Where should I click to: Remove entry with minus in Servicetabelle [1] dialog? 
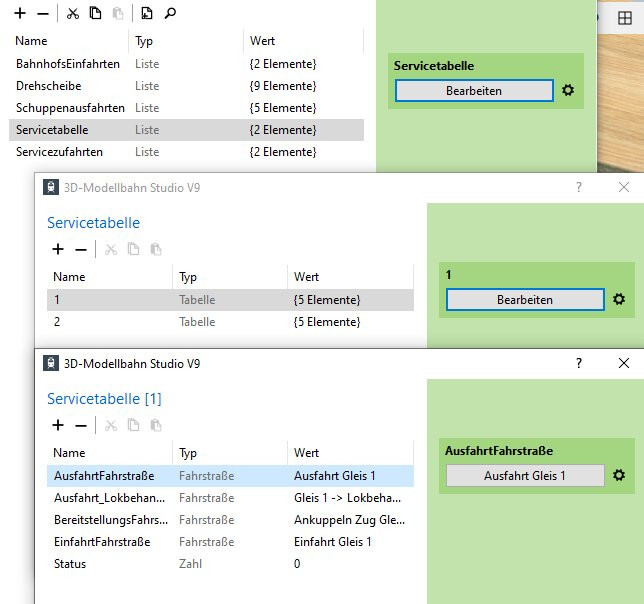pos(81,426)
